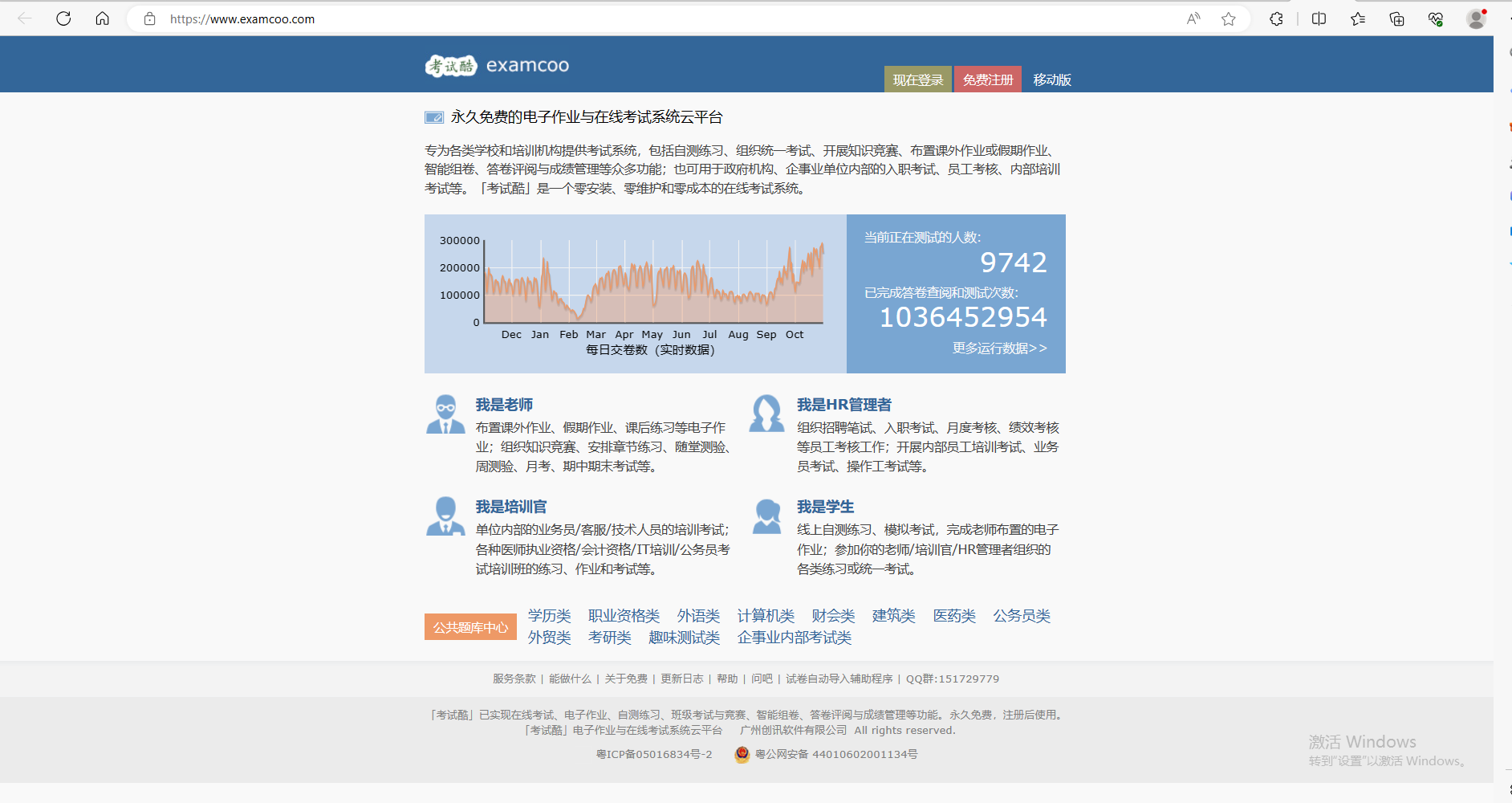1512x803 pixels.
Task: Open the browser profile avatar
Action: (x=1476, y=18)
